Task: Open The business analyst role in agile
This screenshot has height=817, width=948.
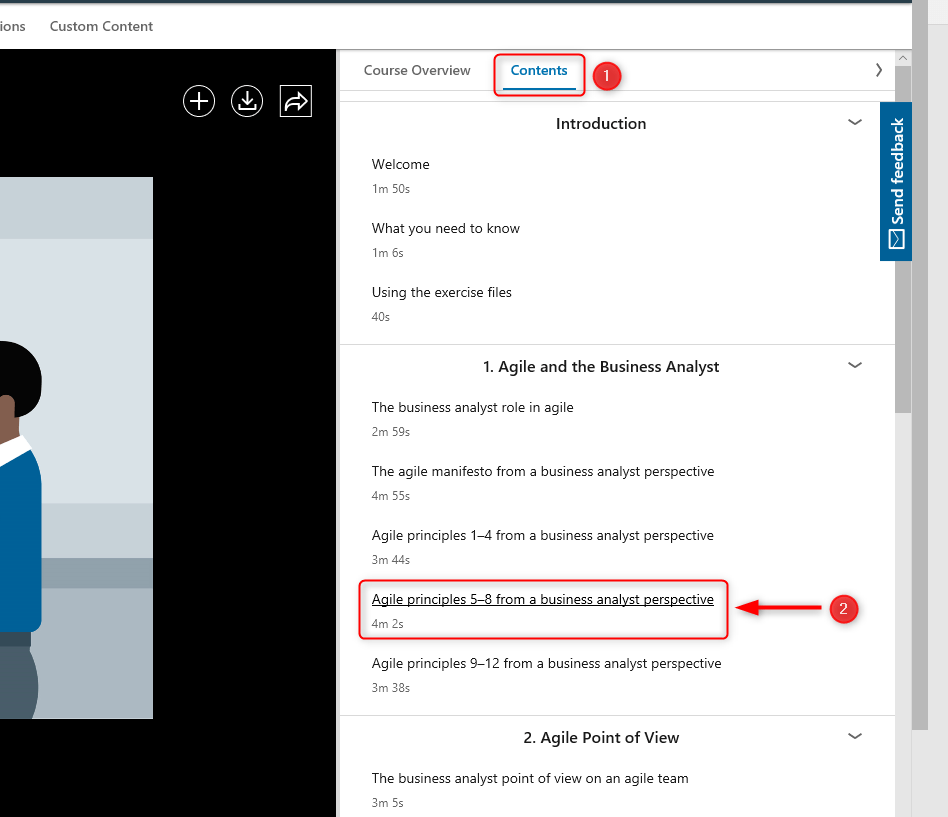Action: pos(472,408)
